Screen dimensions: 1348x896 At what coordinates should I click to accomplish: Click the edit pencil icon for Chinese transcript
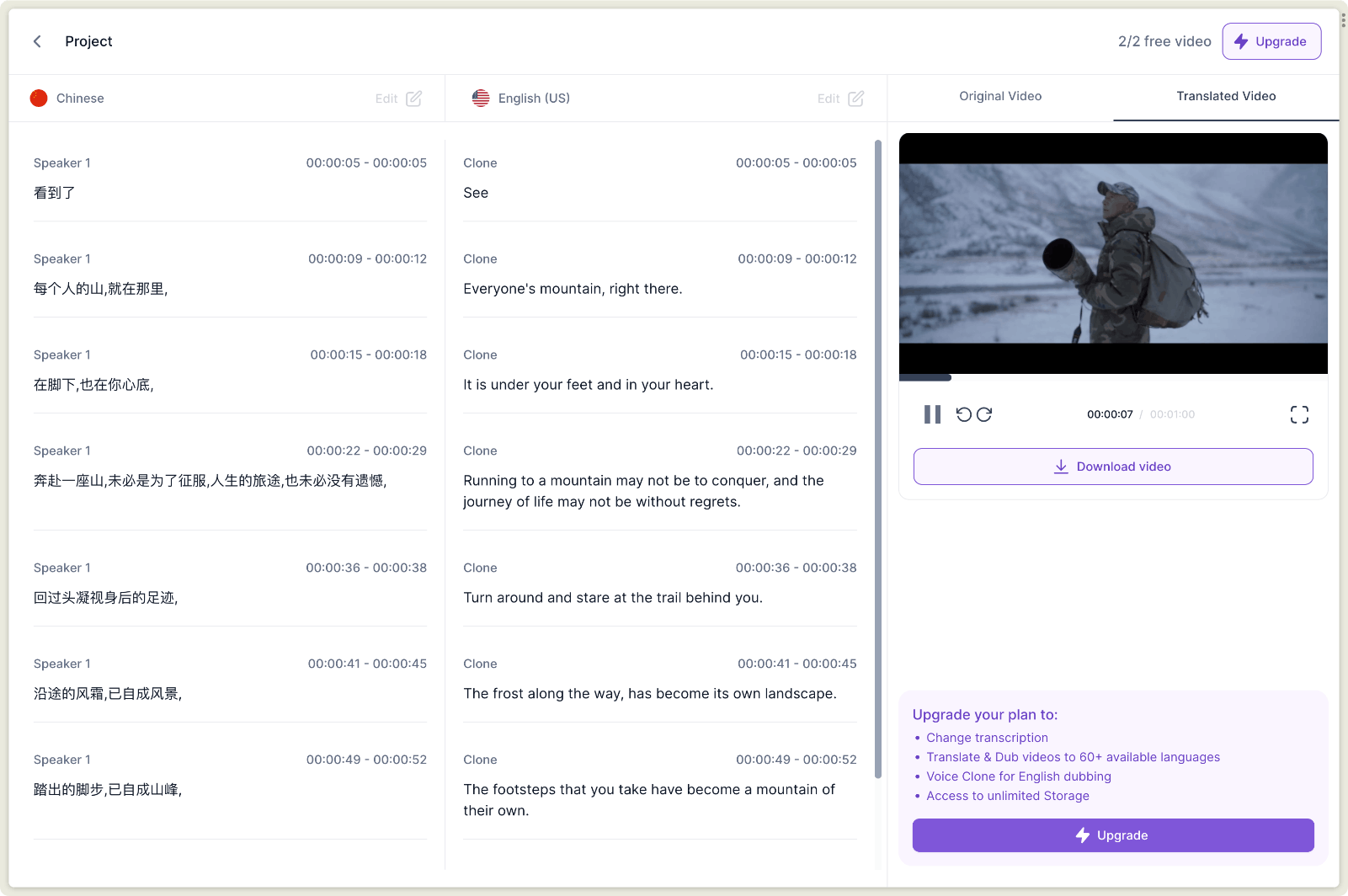coord(413,99)
